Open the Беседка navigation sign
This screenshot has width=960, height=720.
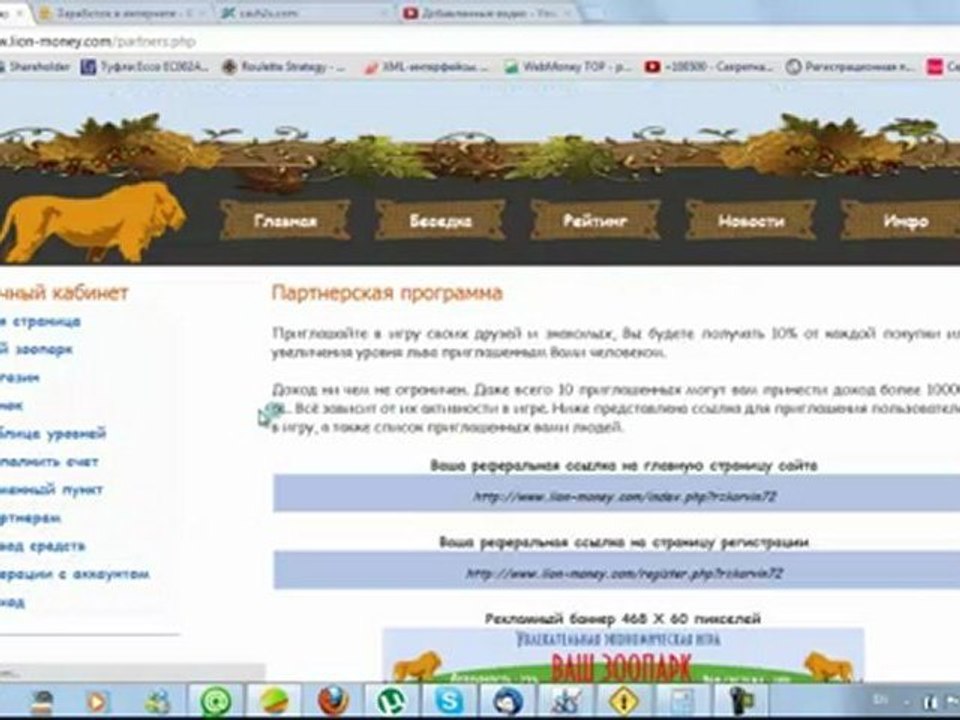tap(440, 220)
